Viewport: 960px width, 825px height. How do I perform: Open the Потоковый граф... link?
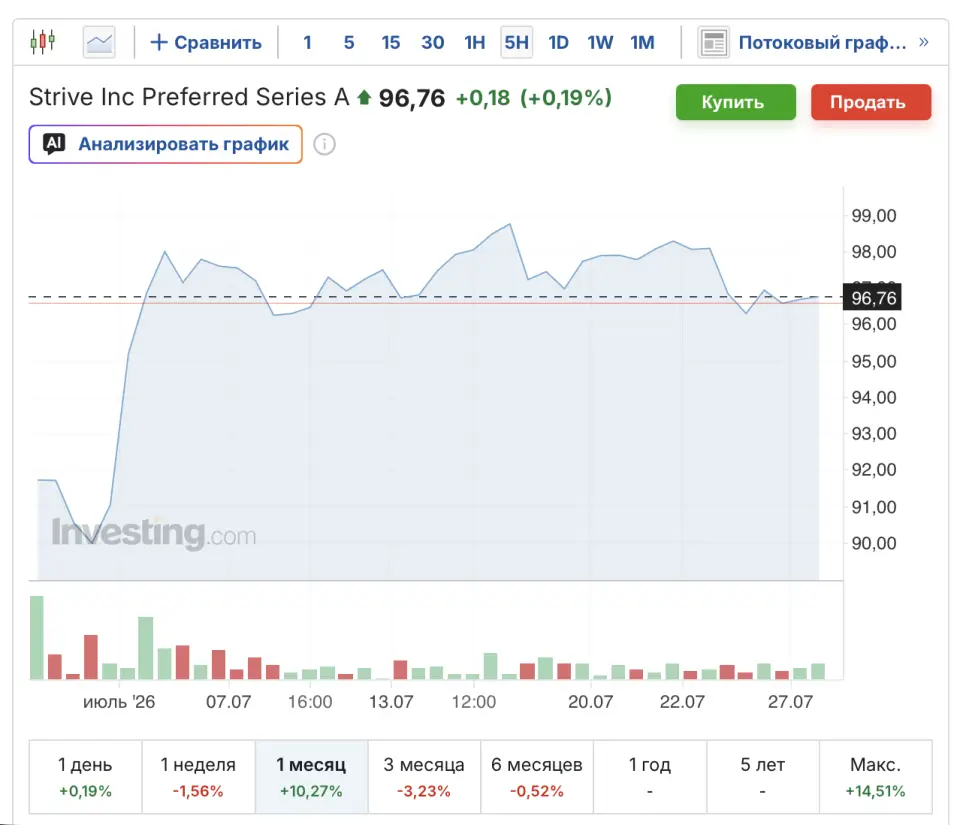[x=822, y=42]
